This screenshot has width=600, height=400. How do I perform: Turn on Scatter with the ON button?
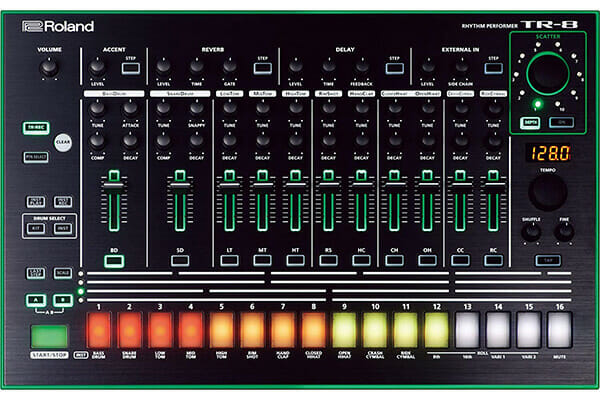click(x=561, y=122)
